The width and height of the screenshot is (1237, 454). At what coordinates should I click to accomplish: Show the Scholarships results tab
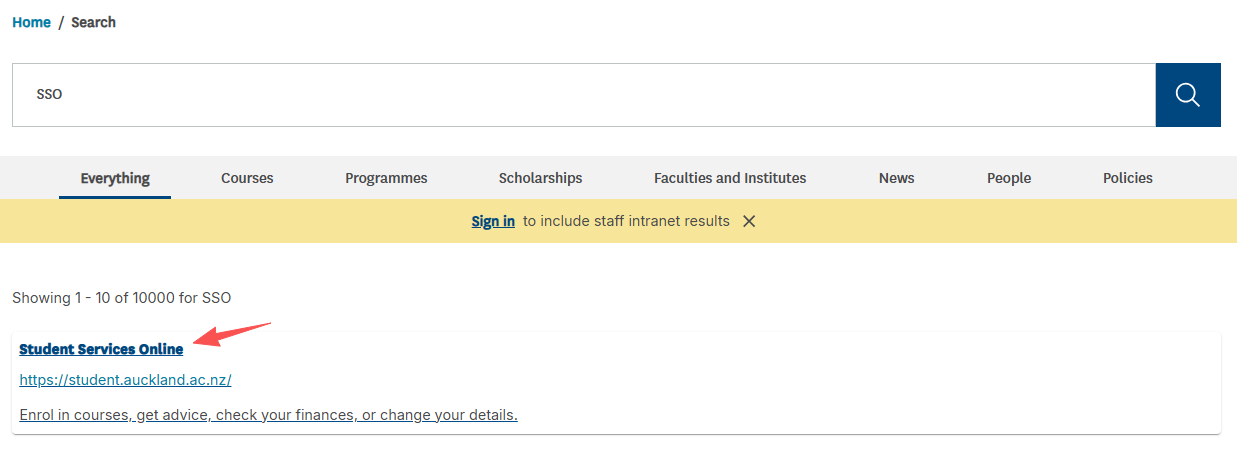pyautogui.click(x=540, y=178)
